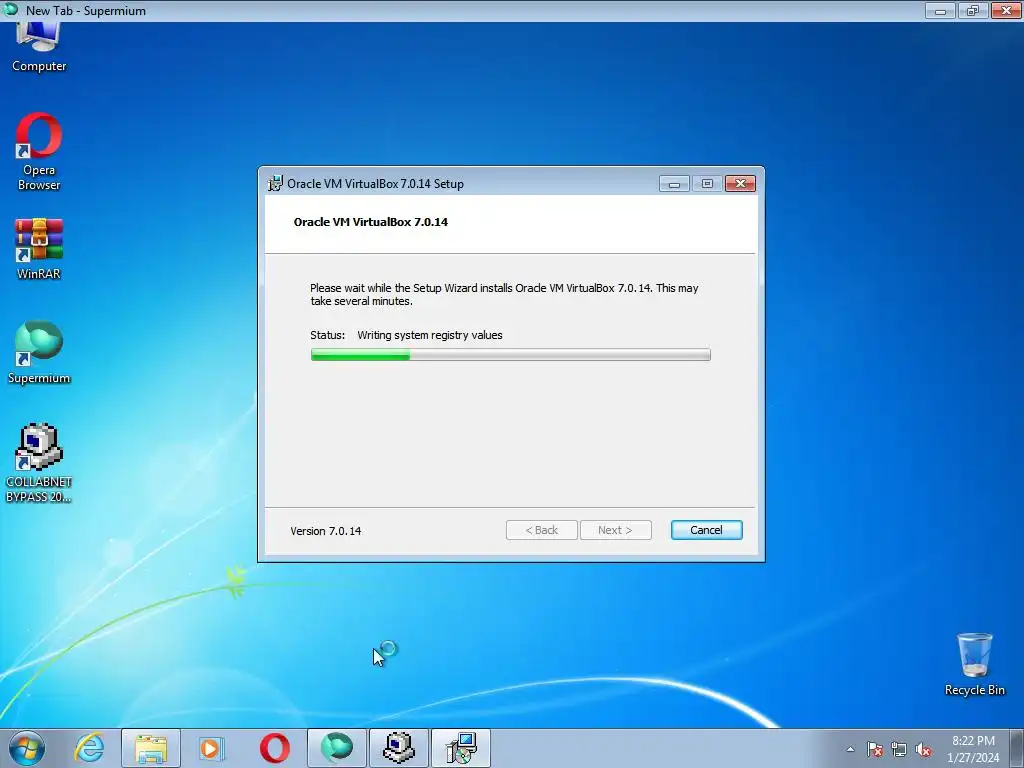Image resolution: width=1024 pixels, height=768 pixels.
Task: Click the 'Version 7.0.14' label
Action: pyautogui.click(x=325, y=531)
